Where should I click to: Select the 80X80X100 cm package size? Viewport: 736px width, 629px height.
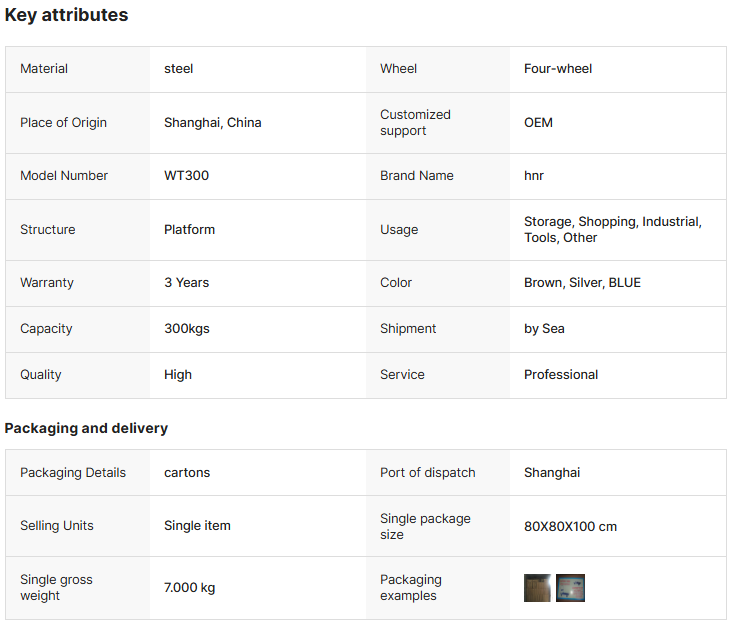coord(570,527)
